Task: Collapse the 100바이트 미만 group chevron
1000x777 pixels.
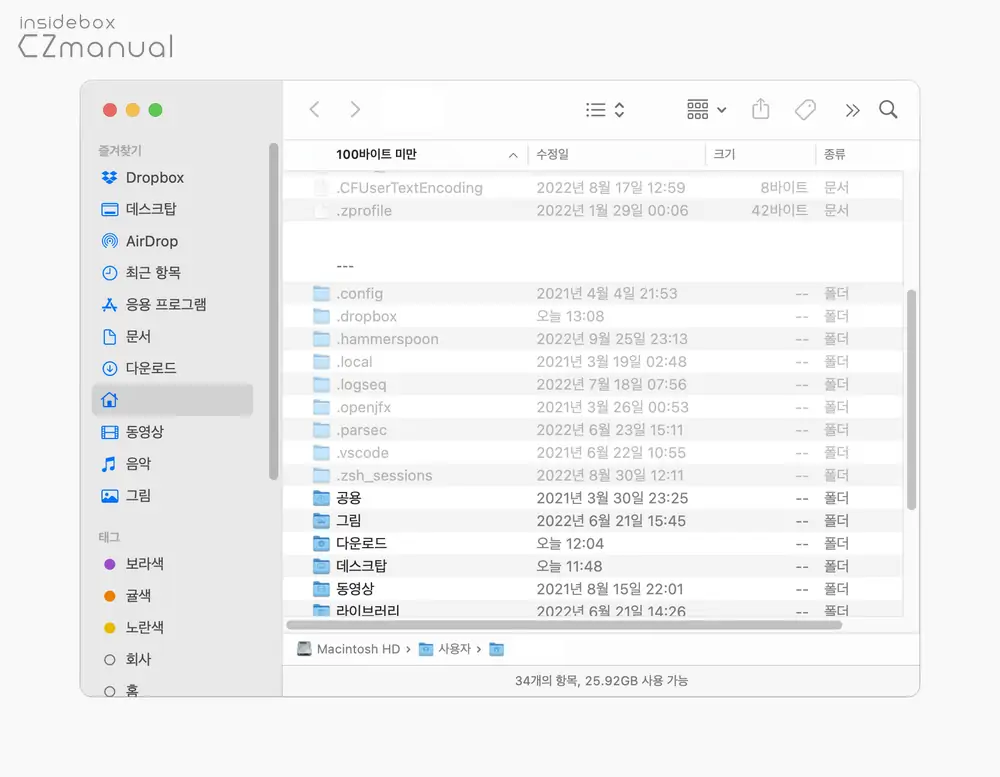Action: pyautogui.click(x=513, y=155)
